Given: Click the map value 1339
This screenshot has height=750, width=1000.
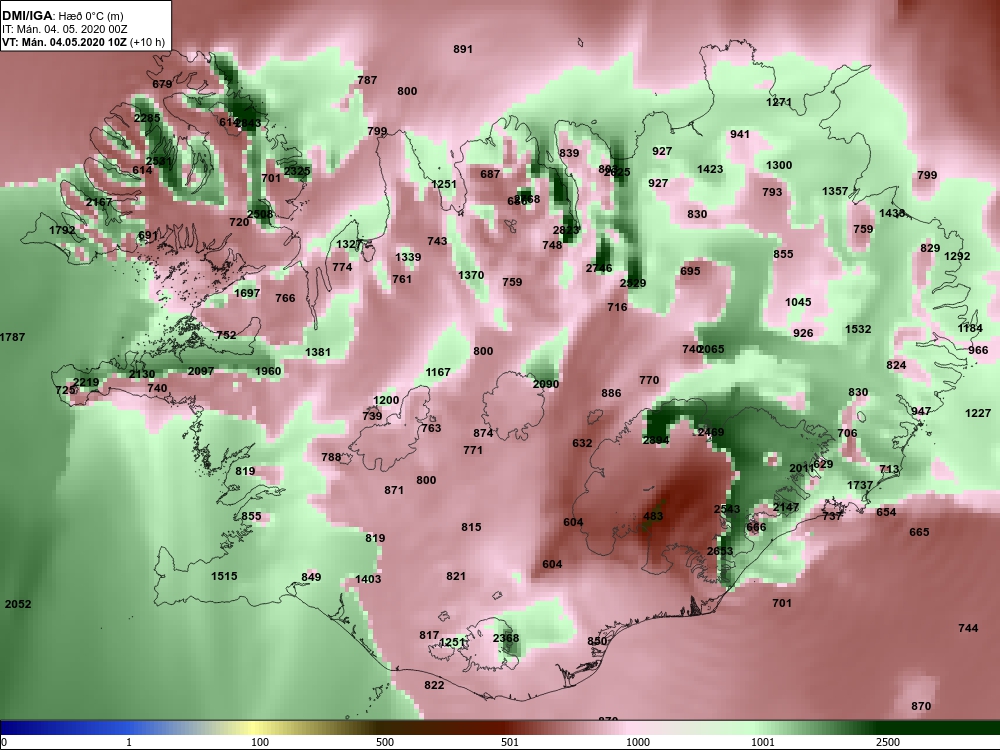Looking at the screenshot, I should click(x=408, y=256).
